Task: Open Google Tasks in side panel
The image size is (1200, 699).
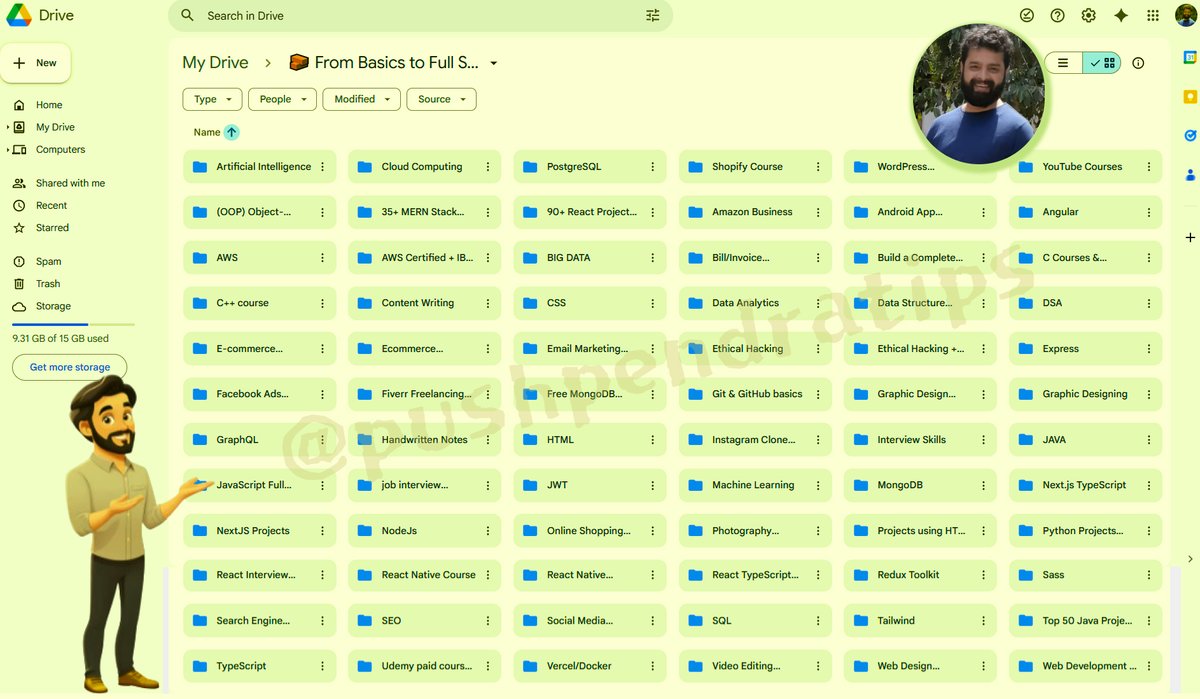Action: pos(1190,135)
